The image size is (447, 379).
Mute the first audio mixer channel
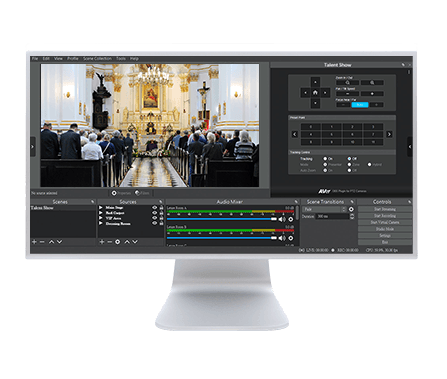282,219
